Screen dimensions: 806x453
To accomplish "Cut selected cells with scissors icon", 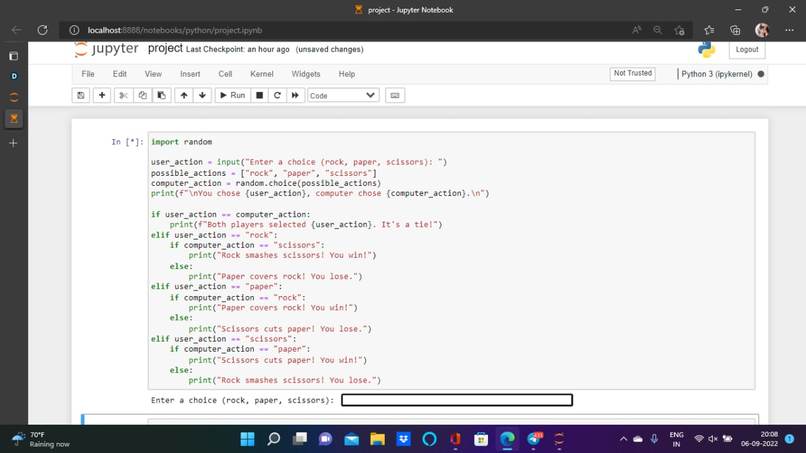I will pos(123,95).
